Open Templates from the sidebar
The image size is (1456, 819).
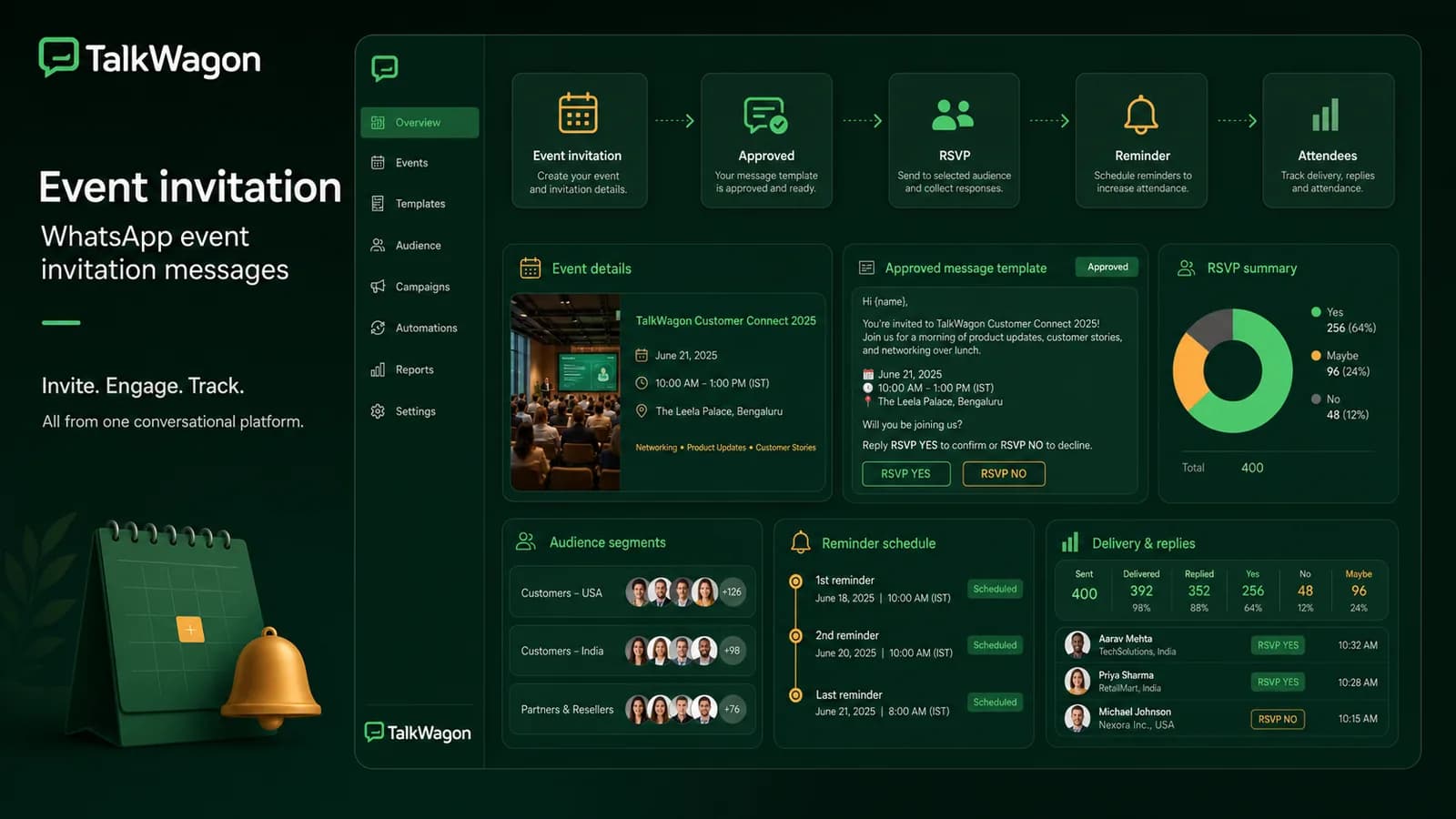[x=420, y=204]
